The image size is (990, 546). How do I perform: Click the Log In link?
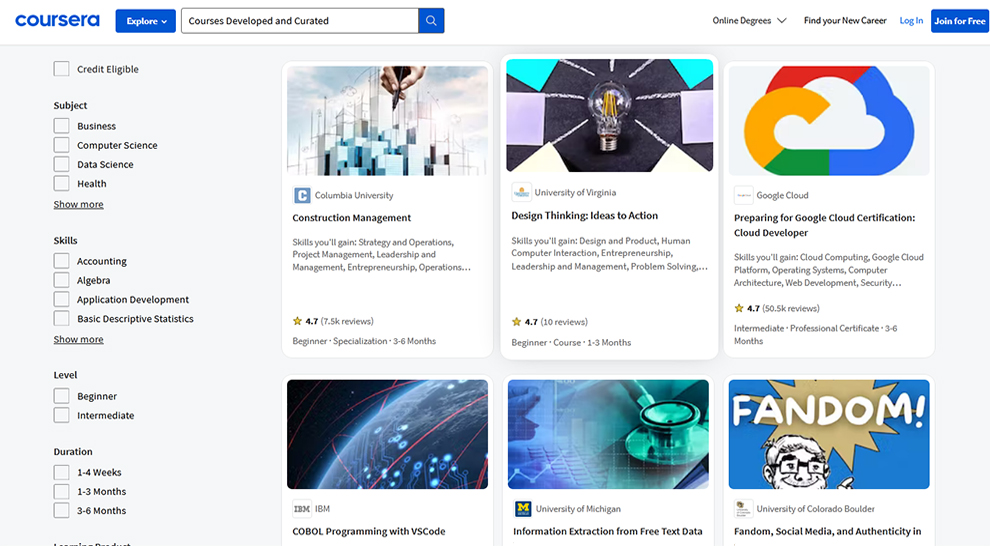[x=911, y=21]
